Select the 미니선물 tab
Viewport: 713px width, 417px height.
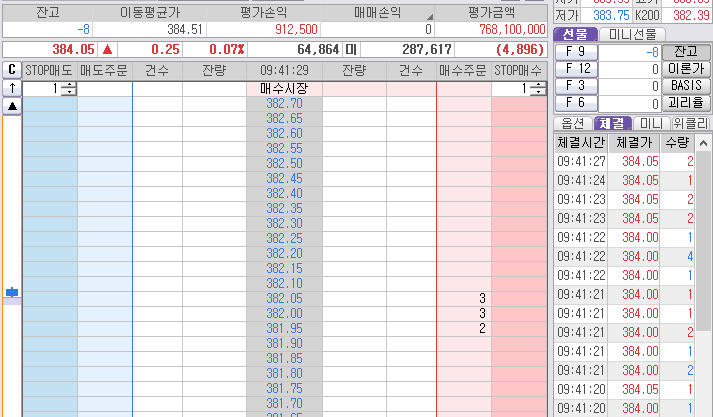pos(633,34)
